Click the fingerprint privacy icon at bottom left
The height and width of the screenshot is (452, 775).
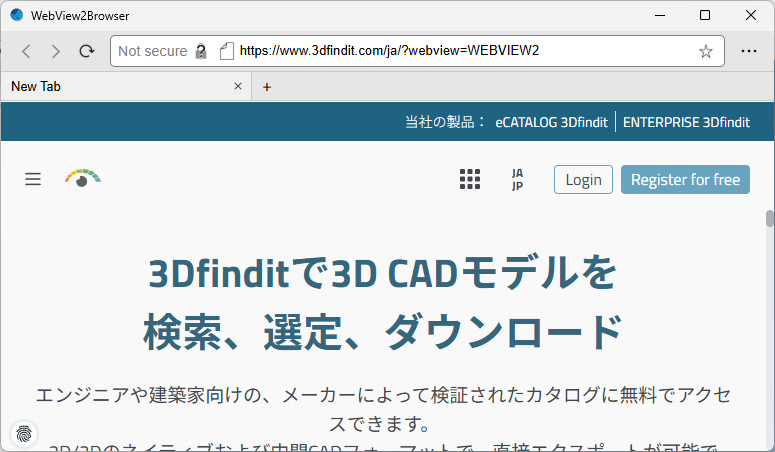pyautogui.click(x=24, y=433)
